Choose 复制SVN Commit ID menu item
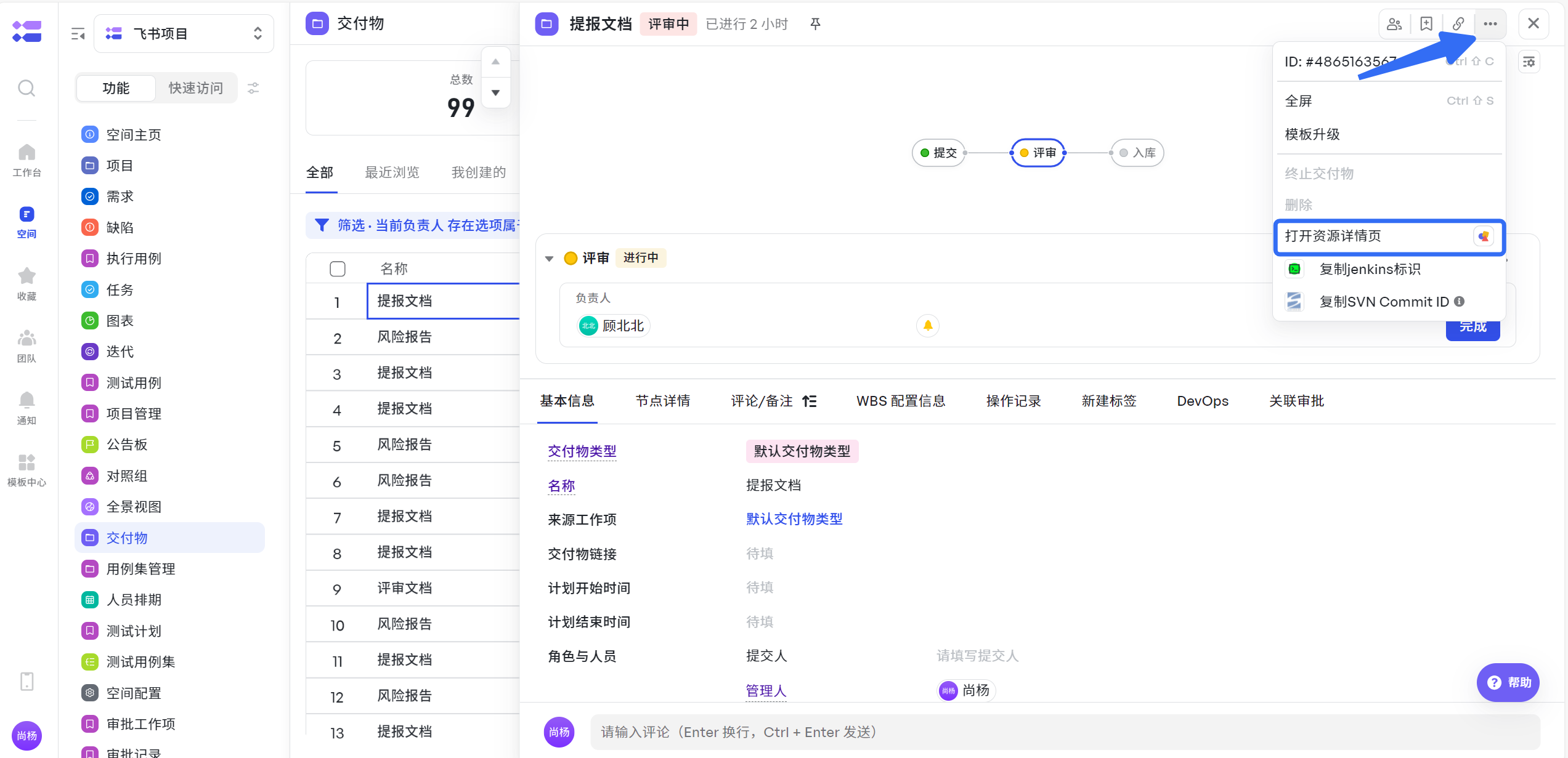The width and height of the screenshot is (1568, 758). pyautogui.click(x=1389, y=302)
